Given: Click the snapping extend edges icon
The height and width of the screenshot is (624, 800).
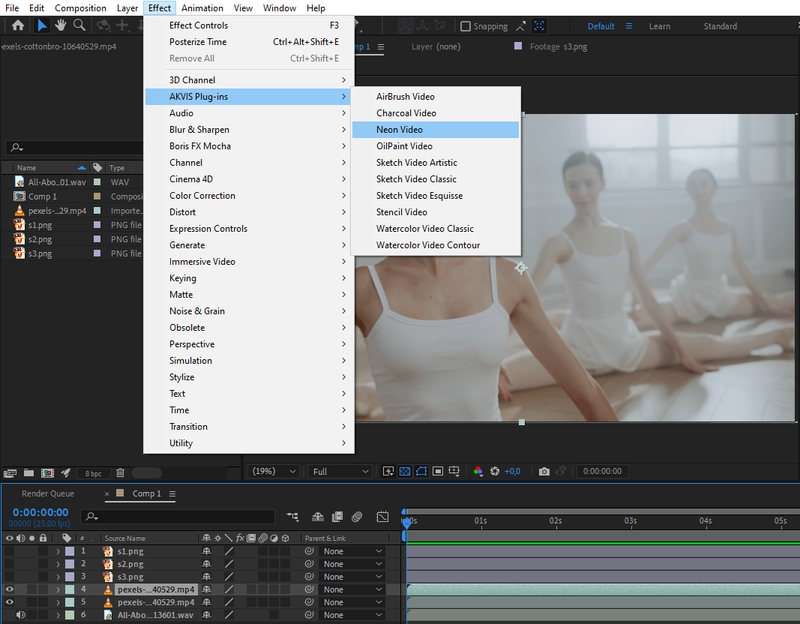Looking at the screenshot, I should coord(521,26).
